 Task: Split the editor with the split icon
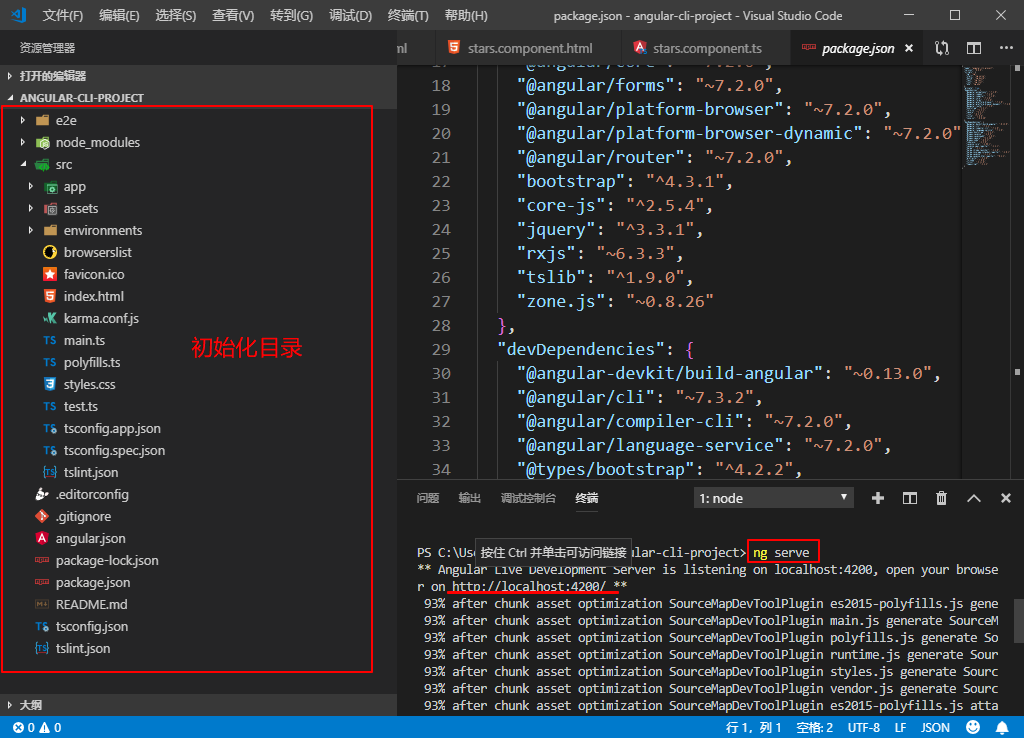coord(974,48)
